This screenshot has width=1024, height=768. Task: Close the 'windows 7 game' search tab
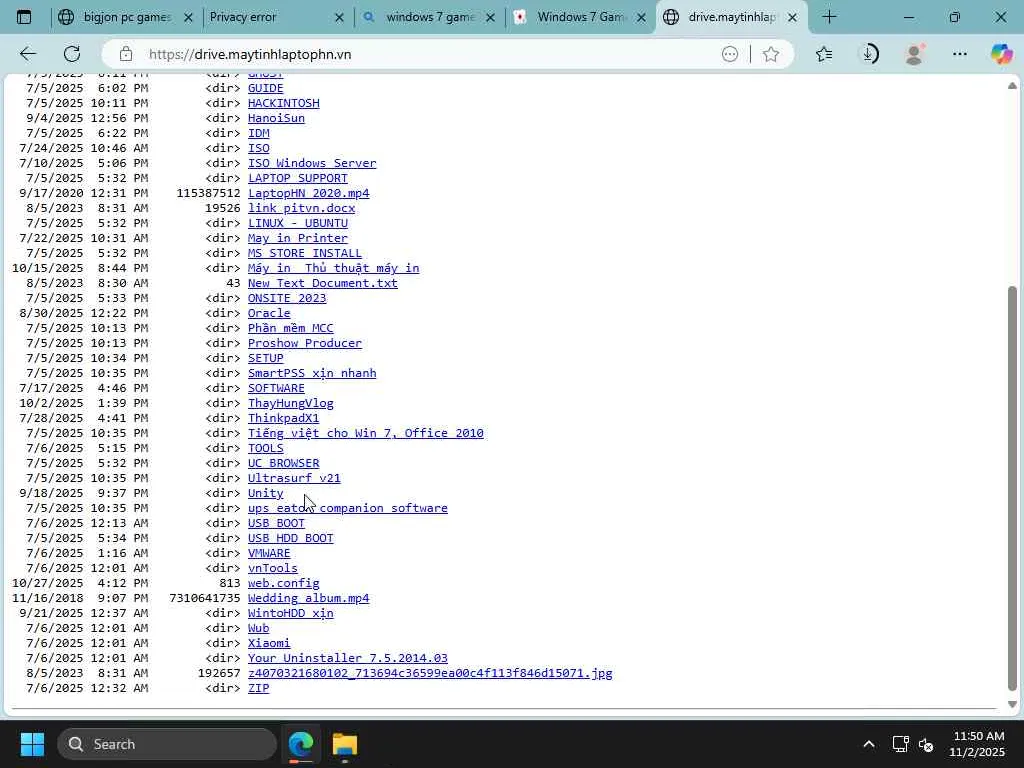tap(490, 18)
